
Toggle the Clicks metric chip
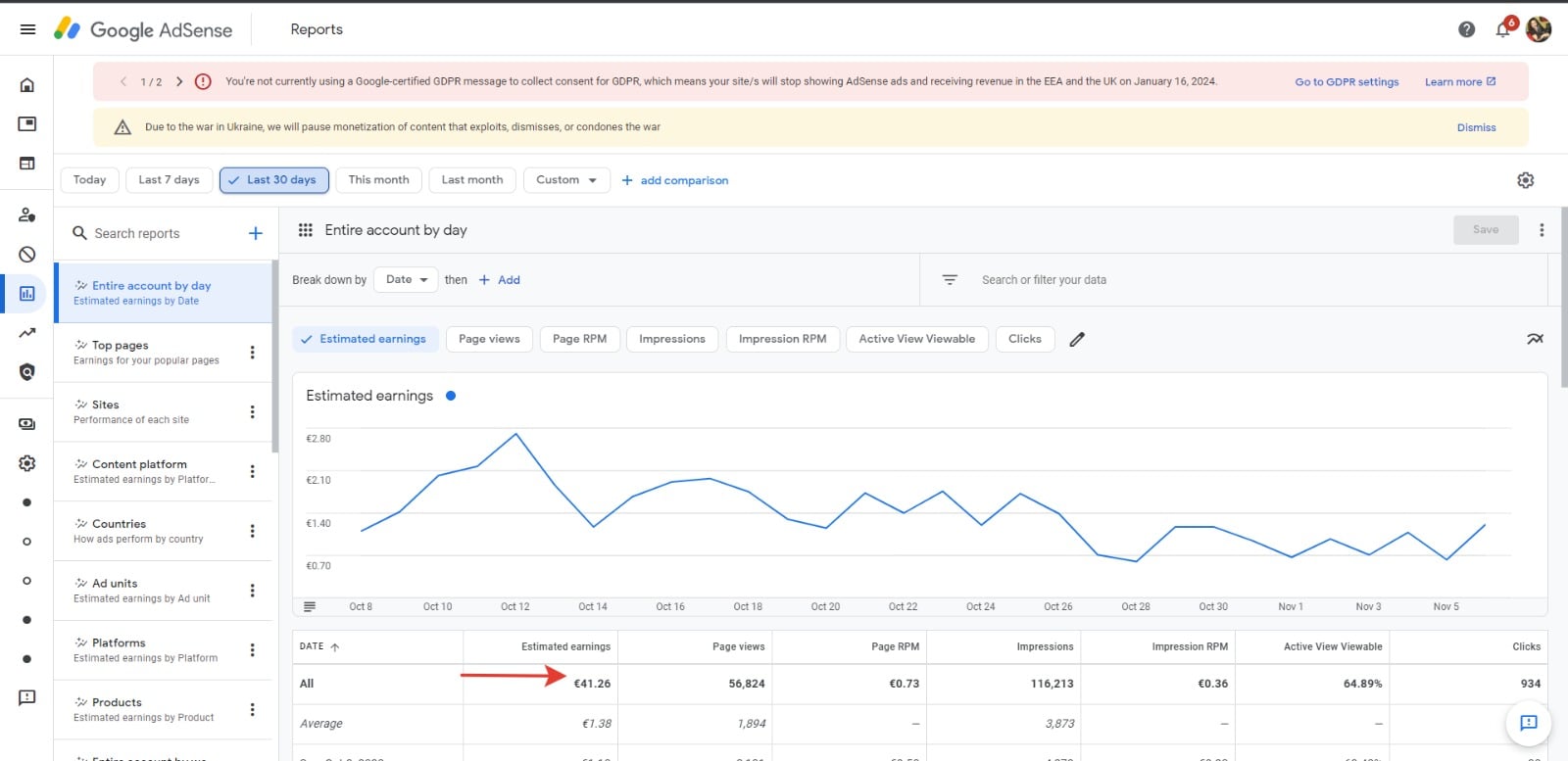point(1025,339)
